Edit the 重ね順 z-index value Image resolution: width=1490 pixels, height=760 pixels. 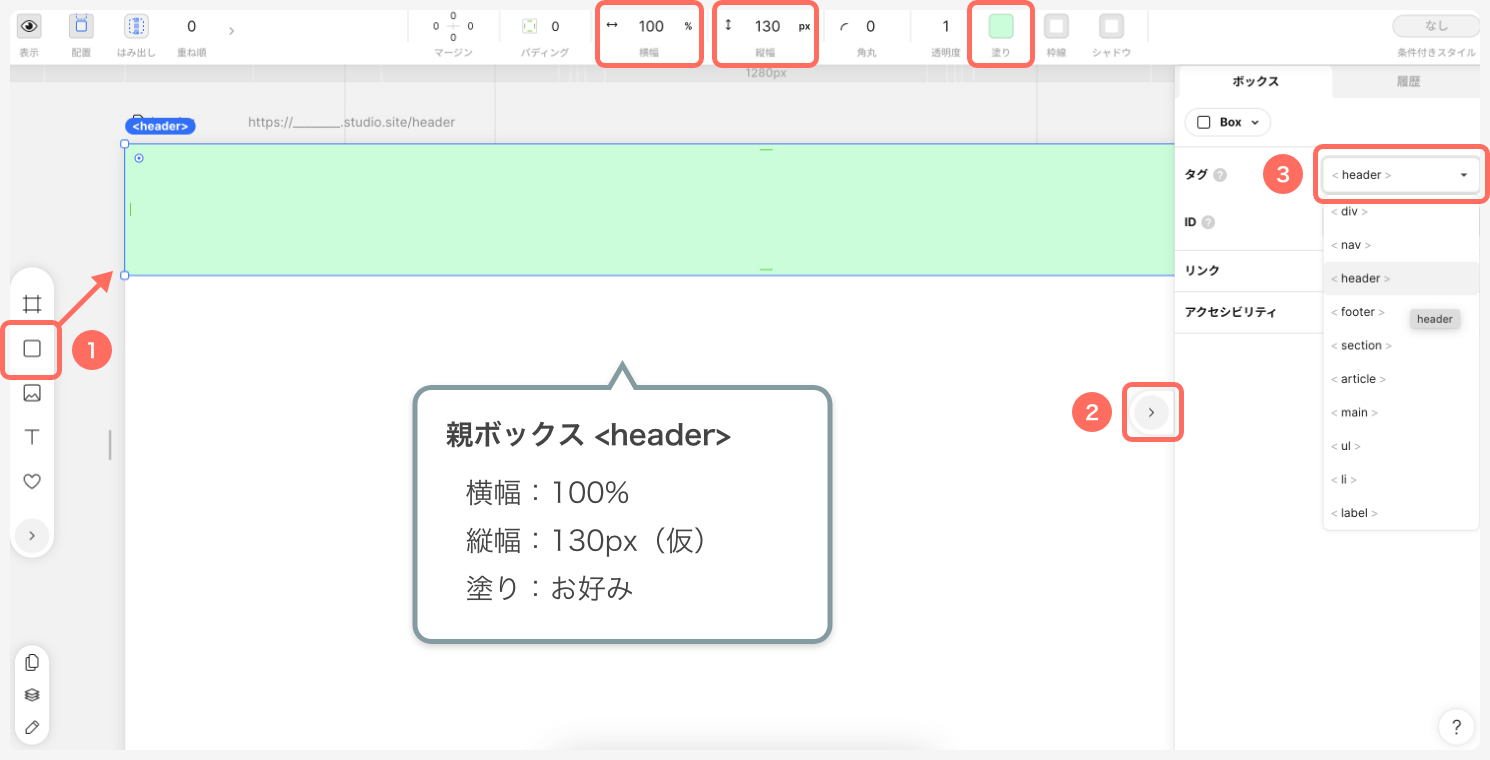click(x=191, y=27)
